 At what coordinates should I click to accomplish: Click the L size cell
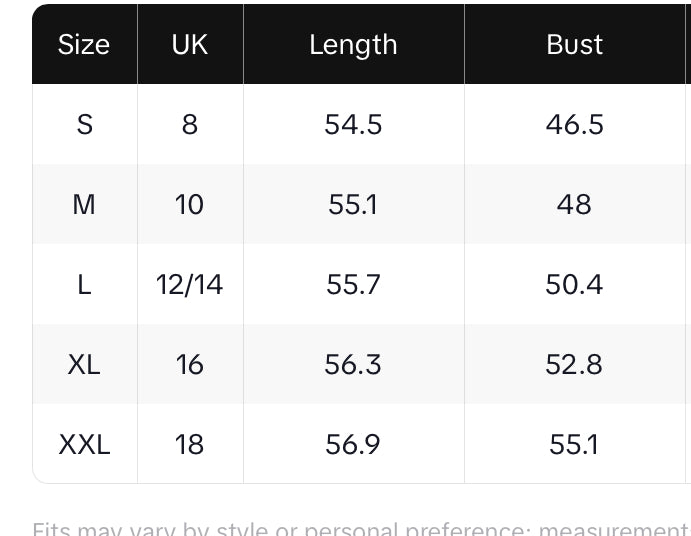[84, 285]
